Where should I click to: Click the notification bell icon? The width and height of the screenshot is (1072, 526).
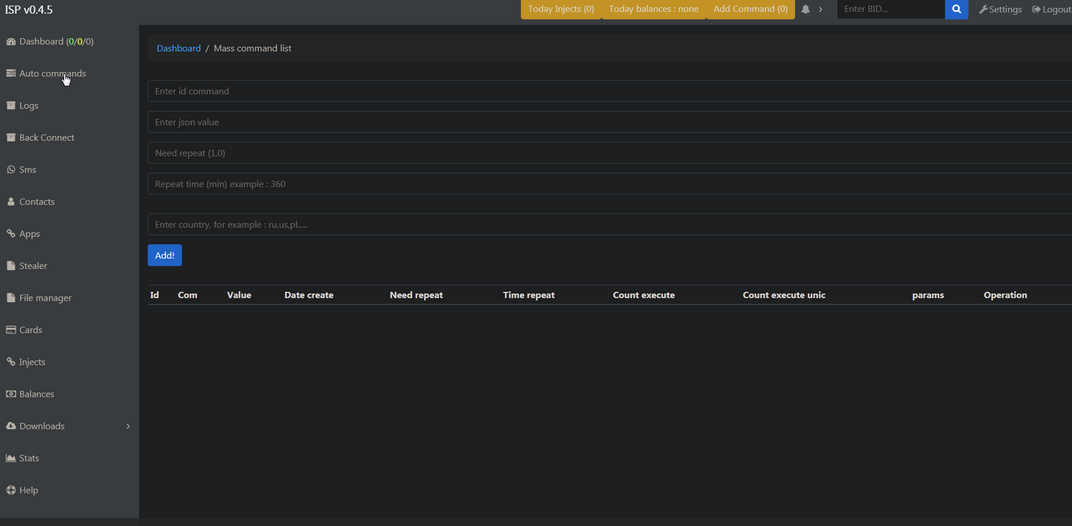click(x=805, y=10)
